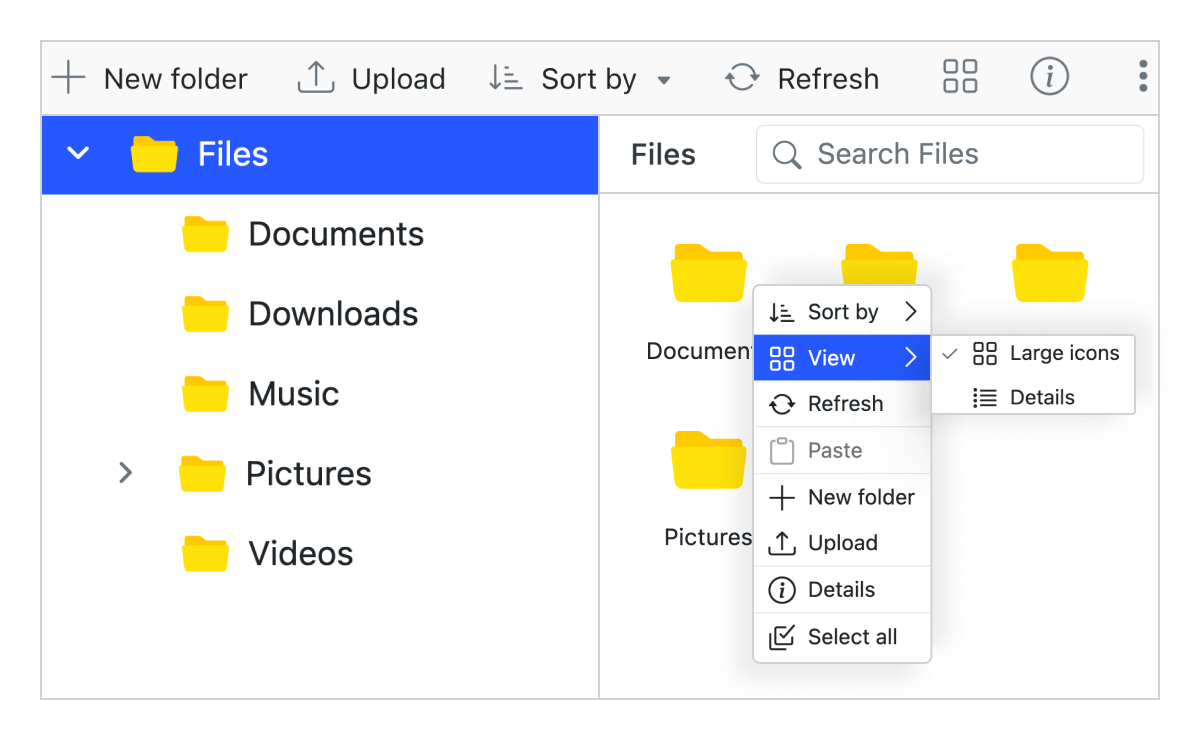Click the Paste clipboard icon in the context menu

(x=781, y=450)
